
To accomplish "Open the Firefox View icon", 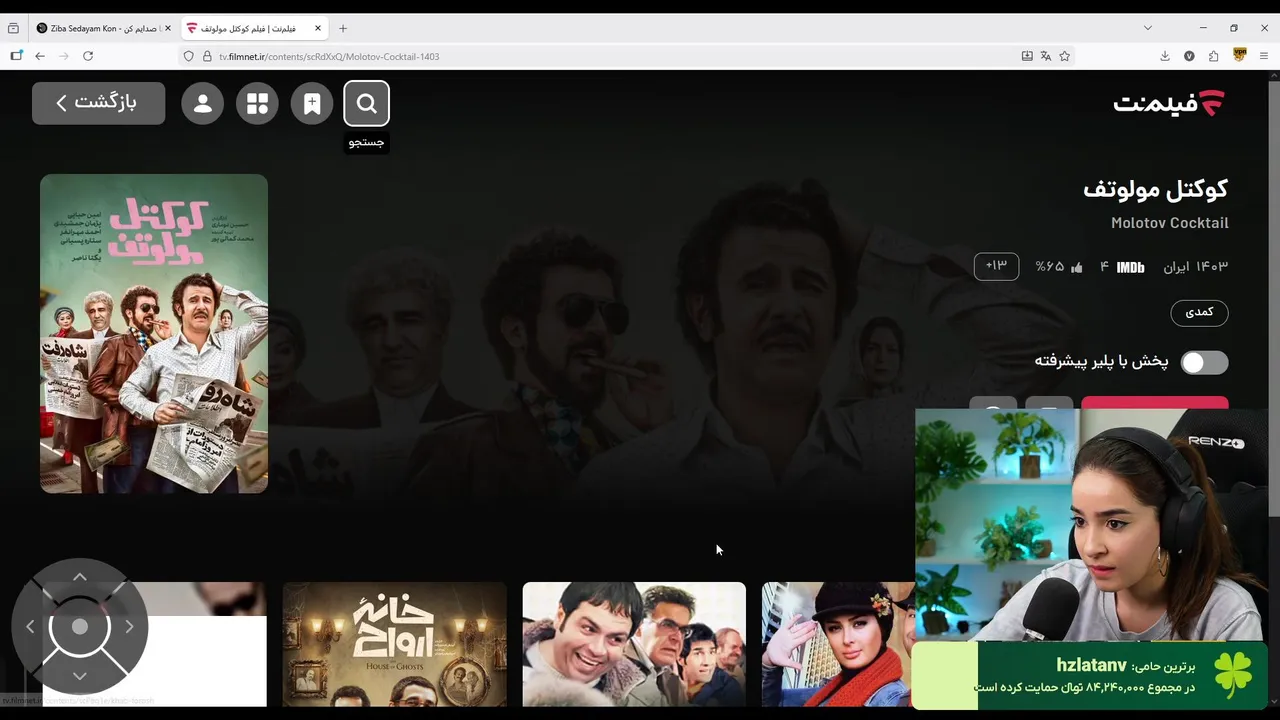I will click(13, 28).
